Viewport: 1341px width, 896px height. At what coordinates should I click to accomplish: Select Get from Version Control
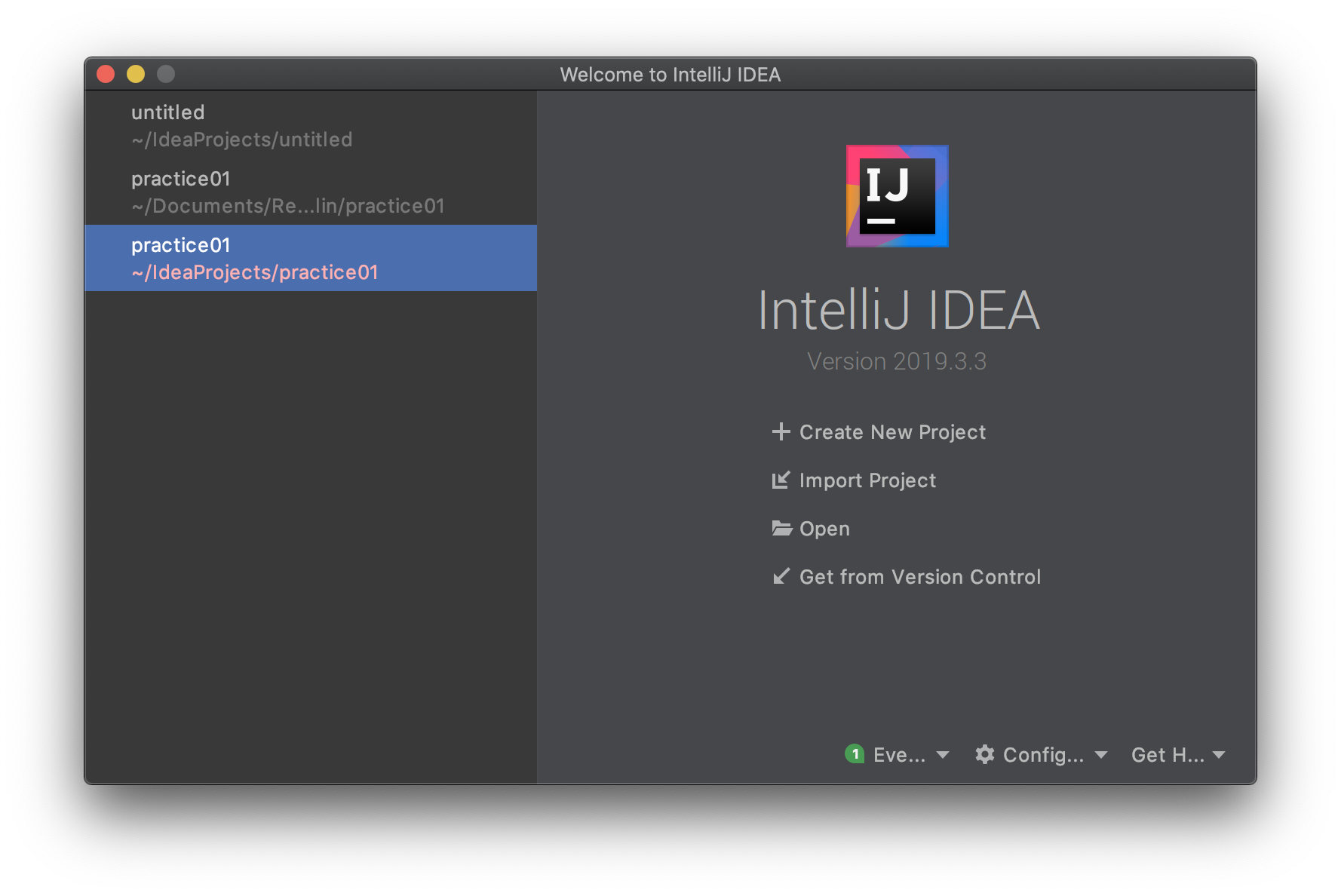pyautogui.click(x=919, y=577)
